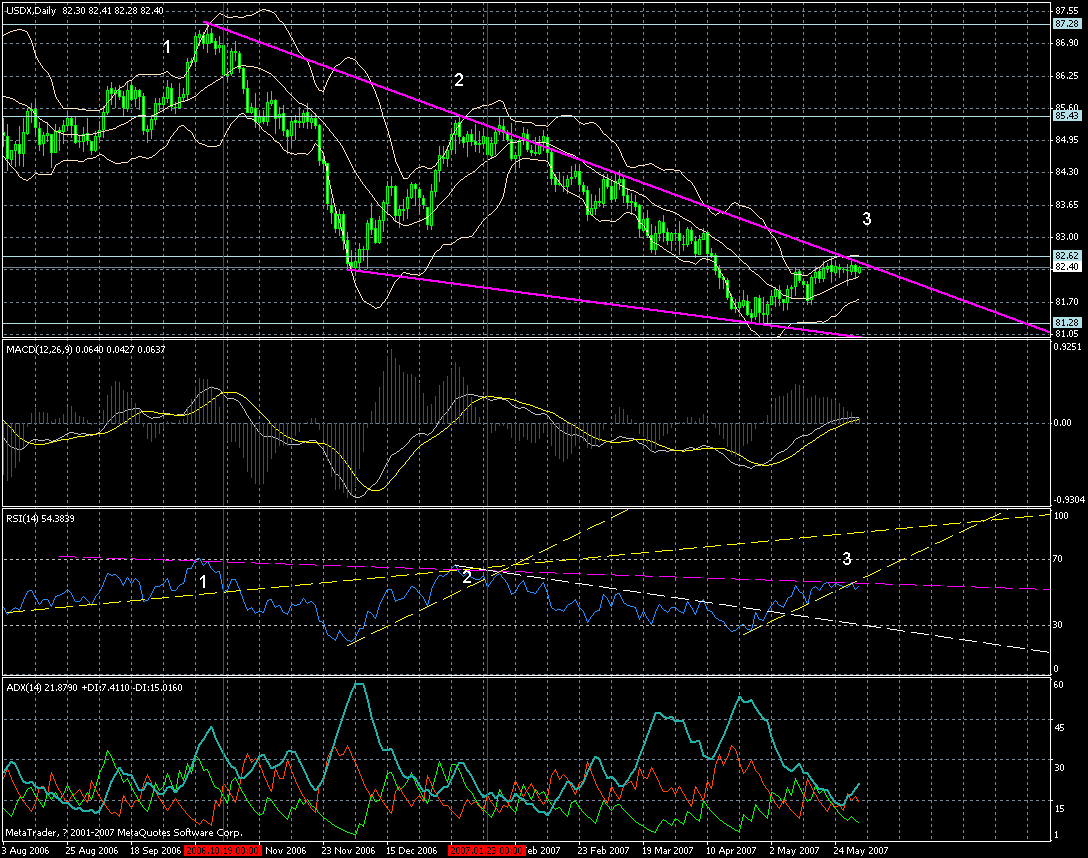1088x858 pixels.
Task: Click the number 2 annotation on RSI panel
Action: (466, 575)
